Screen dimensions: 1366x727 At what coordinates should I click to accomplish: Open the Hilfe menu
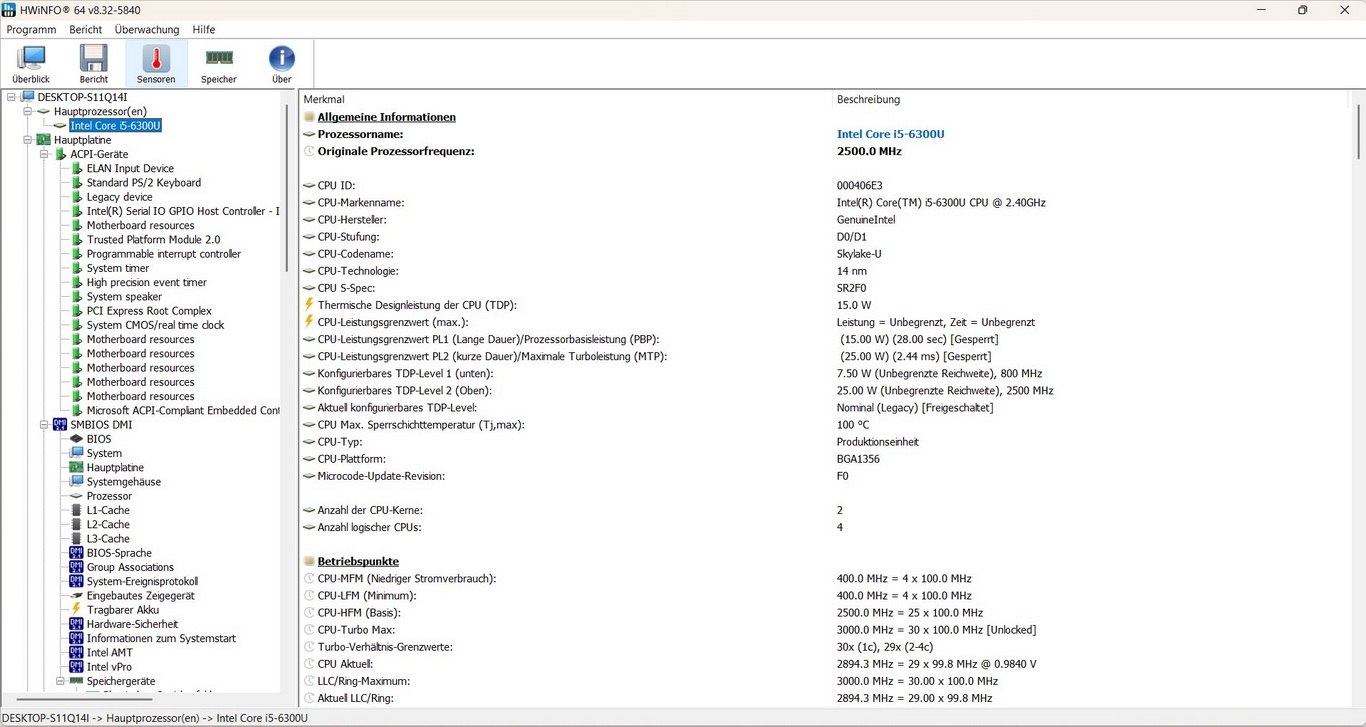[x=204, y=30]
